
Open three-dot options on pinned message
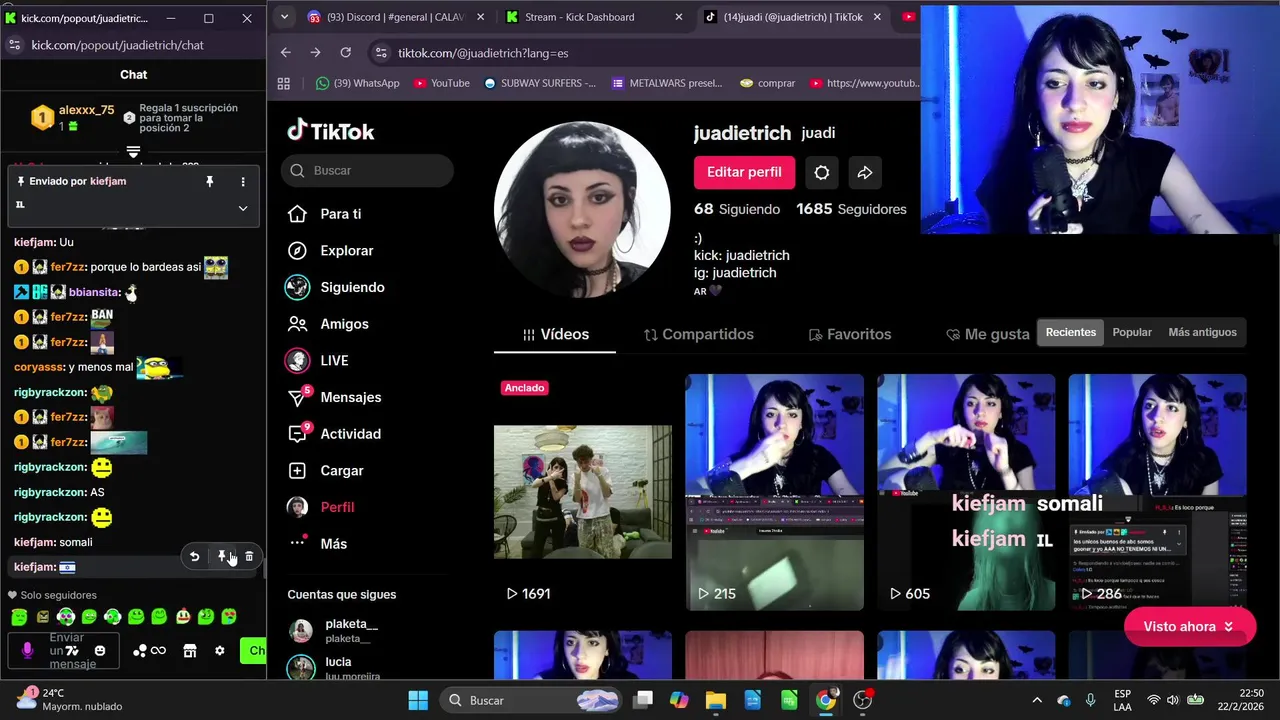click(242, 181)
